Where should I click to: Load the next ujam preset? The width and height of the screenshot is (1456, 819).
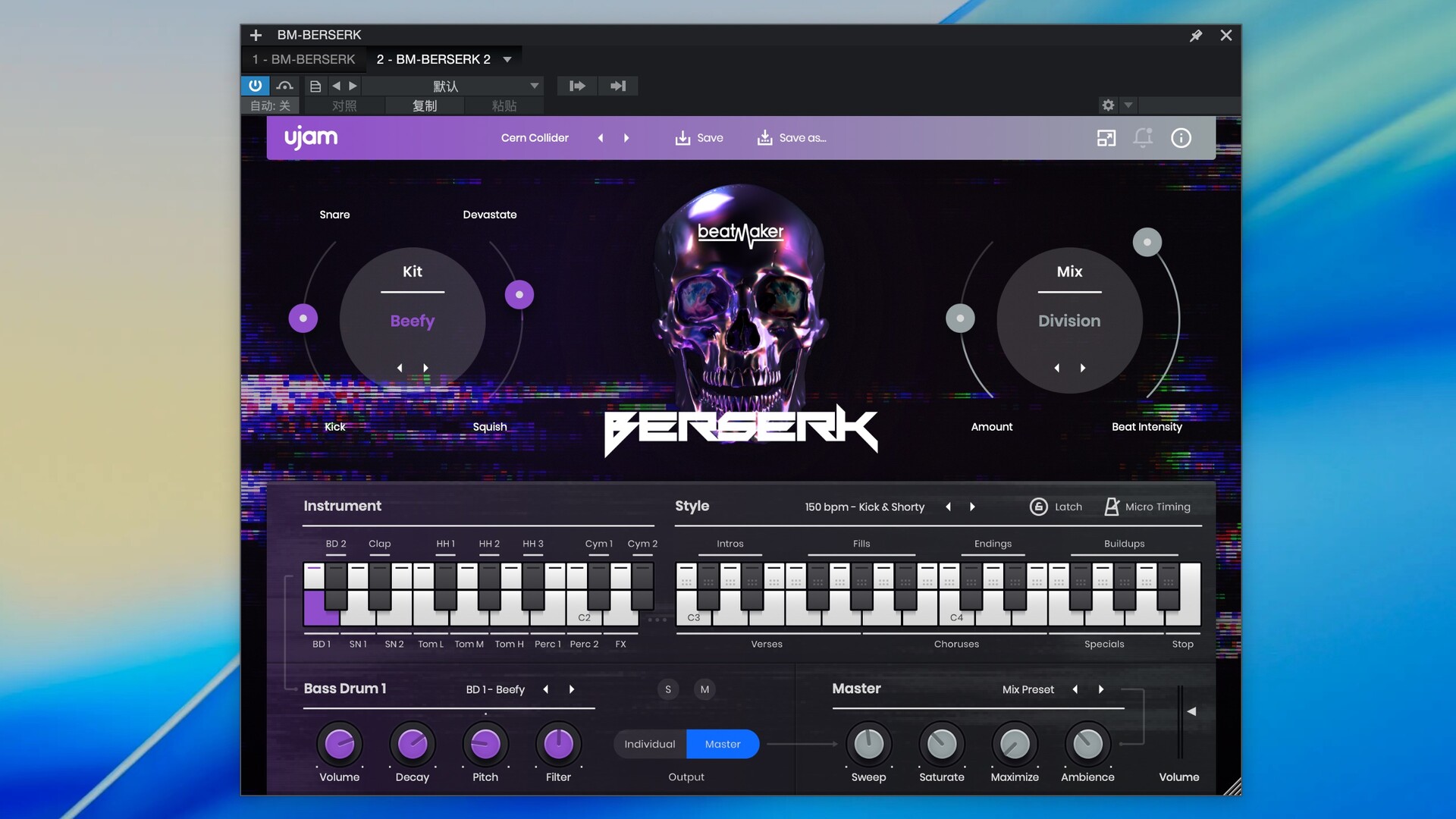pyautogui.click(x=626, y=138)
